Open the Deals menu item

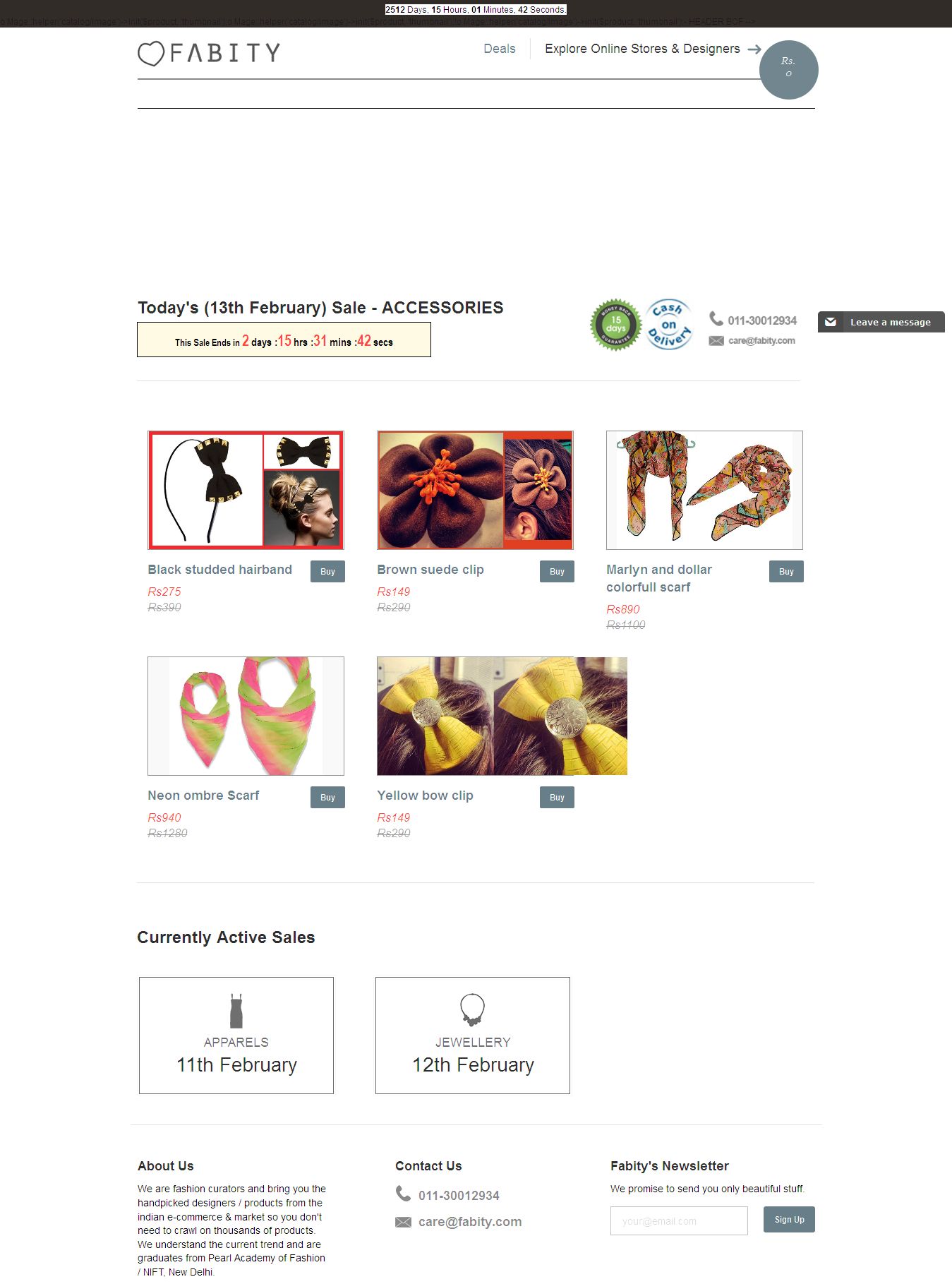pyautogui.click(x=500, y=49)
